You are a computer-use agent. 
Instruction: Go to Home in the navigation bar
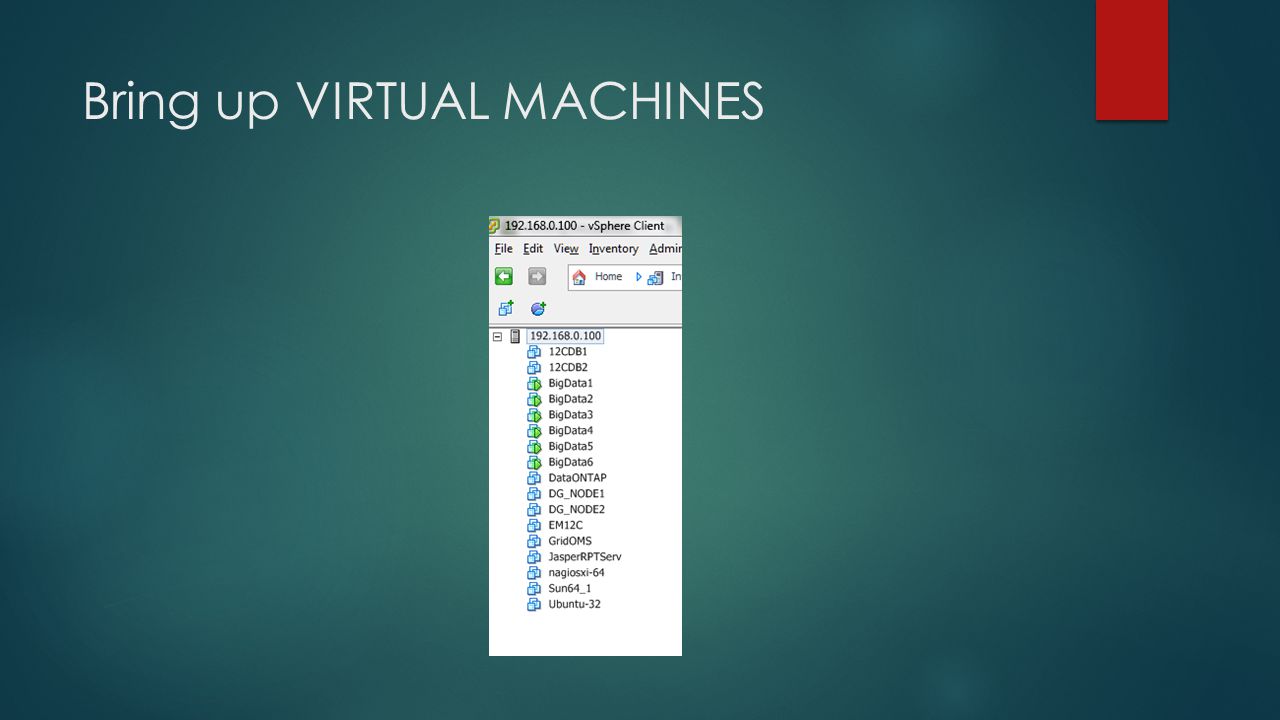(608, 277)
